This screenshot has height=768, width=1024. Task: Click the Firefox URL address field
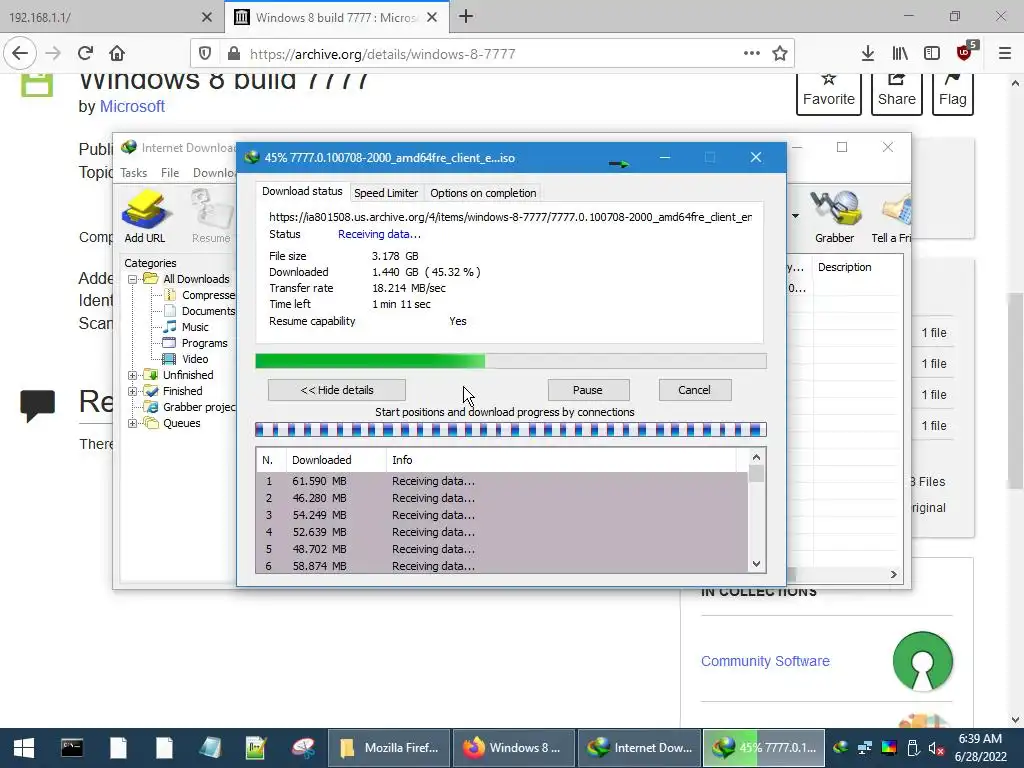492,54
